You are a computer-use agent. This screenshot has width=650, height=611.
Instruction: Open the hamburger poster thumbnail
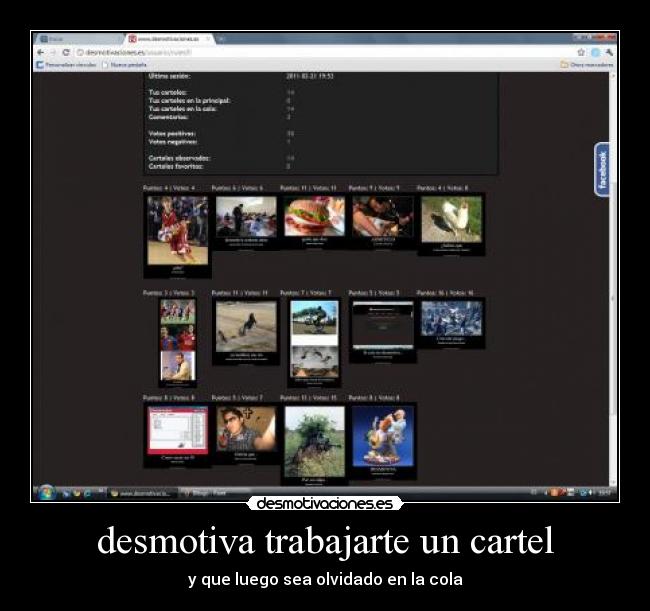click(x=314, y=216)
